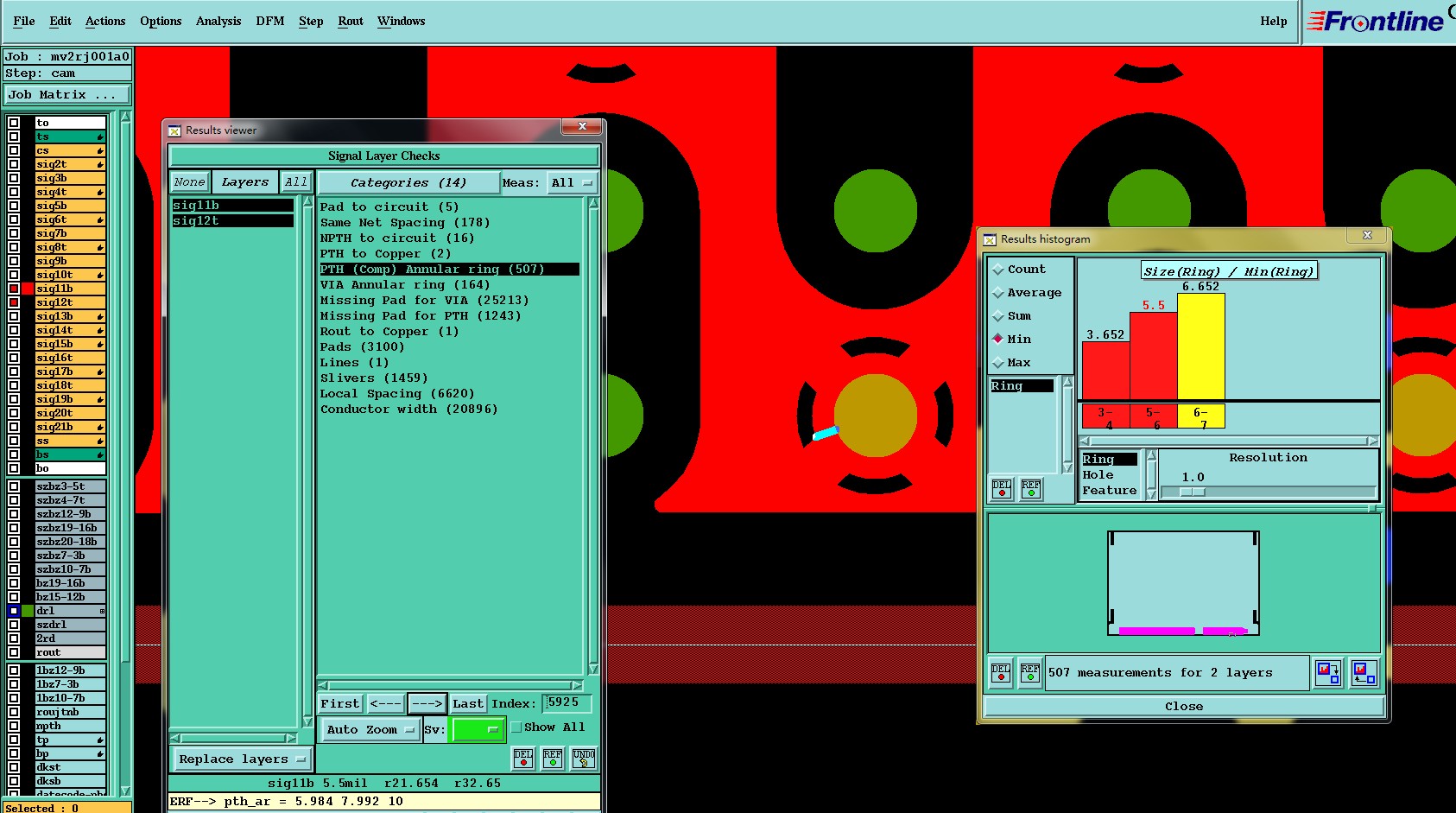
Task: Click the Index input field
Action: point(567,703)
